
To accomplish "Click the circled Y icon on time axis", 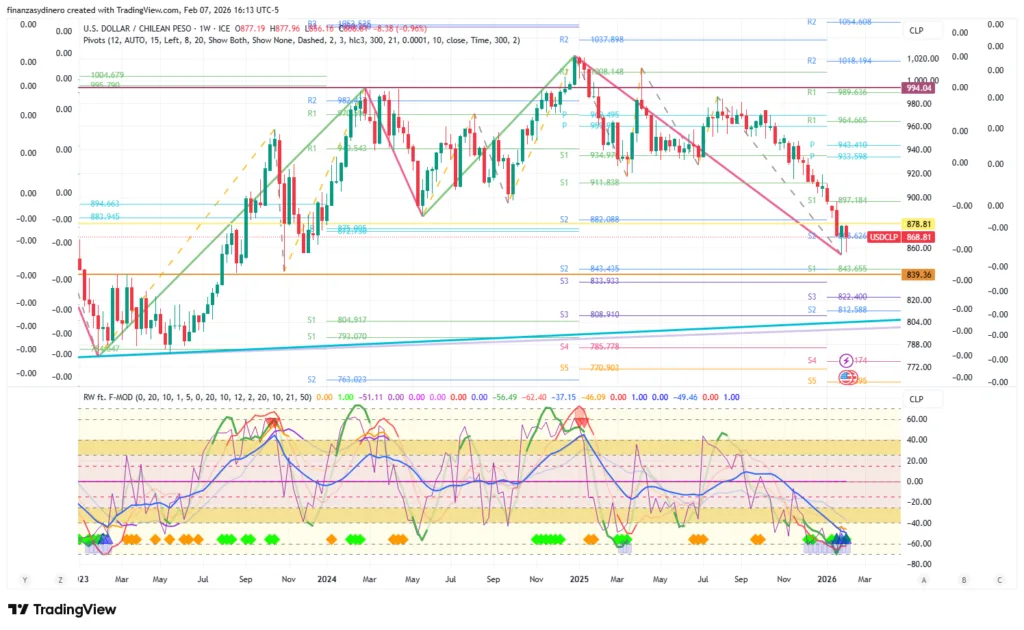I will click(23, 579).
